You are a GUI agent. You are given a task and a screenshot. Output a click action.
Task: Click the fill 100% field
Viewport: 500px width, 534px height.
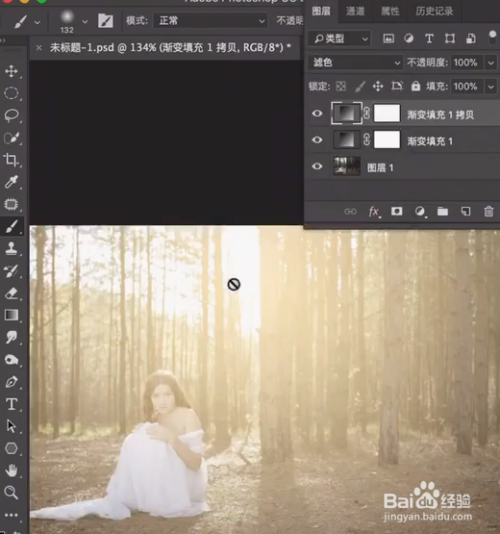click(x=467, y=87)
